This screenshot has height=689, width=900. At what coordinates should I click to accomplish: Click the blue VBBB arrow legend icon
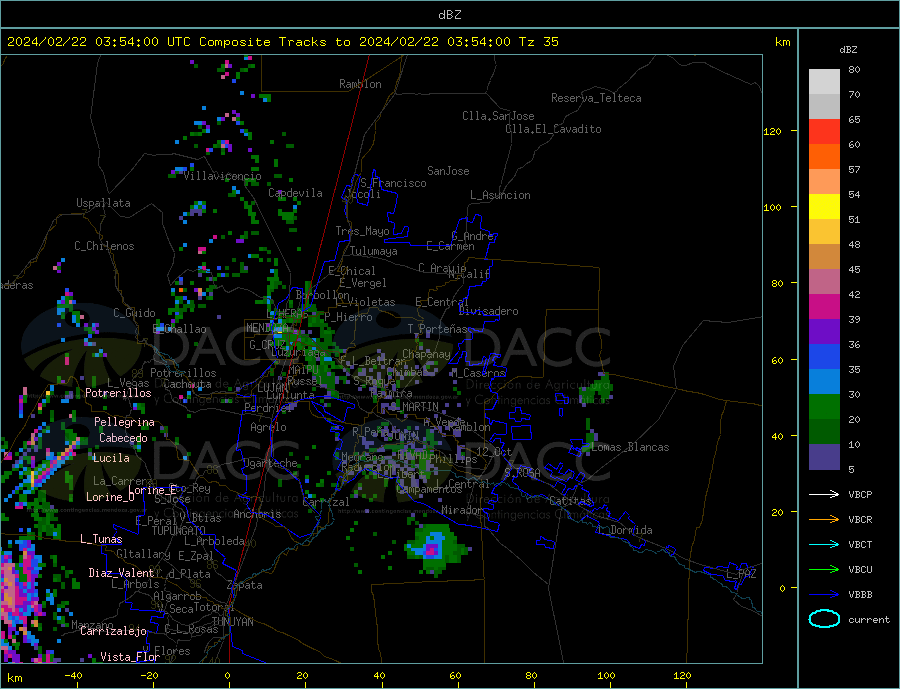click(824, 594)
